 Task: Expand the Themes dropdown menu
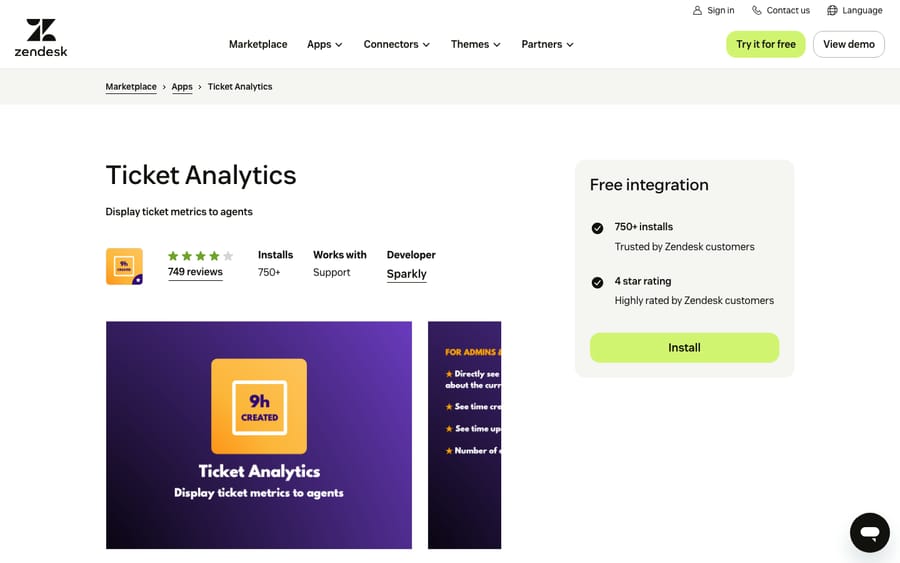[x=475, y=44]
